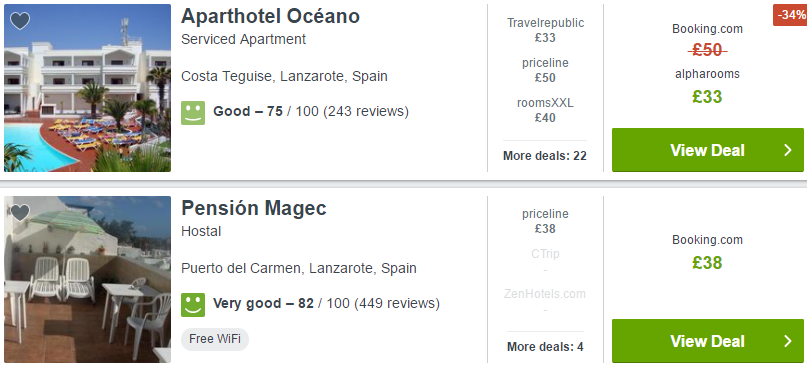This screenshot has height=368, width=807.
Task: View Deal for Pensión Magec
Action: [708, 341]
